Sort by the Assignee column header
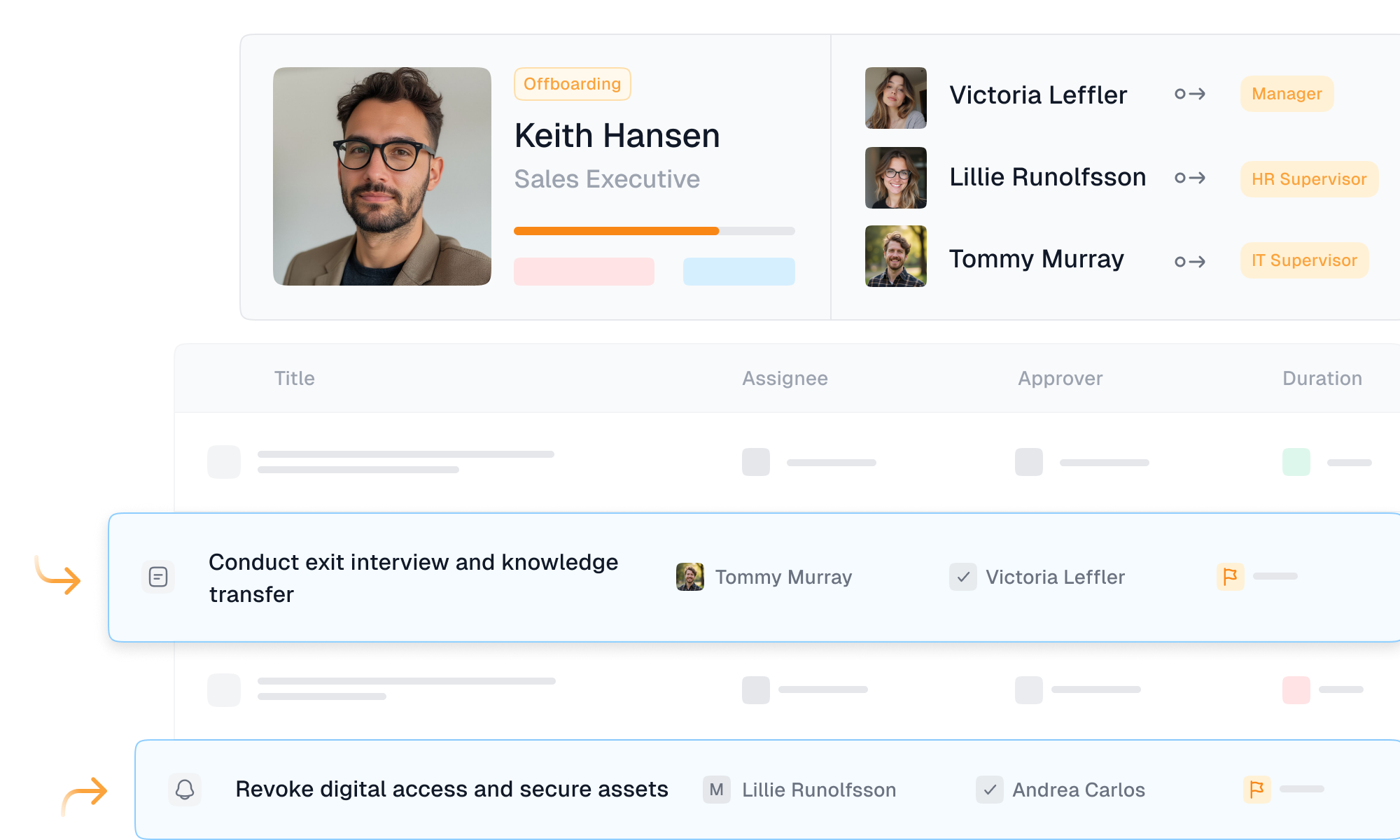This screenshot has height=840, width=1400. tap(785, 379)
